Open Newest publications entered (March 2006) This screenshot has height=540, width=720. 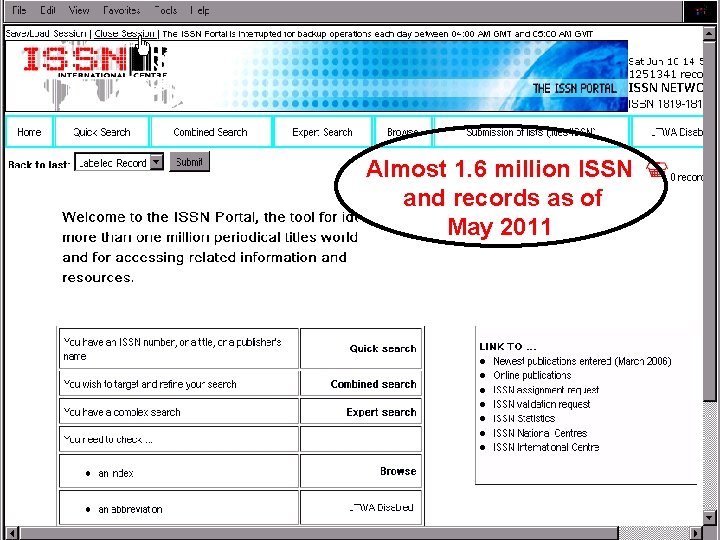coord(582,361)
